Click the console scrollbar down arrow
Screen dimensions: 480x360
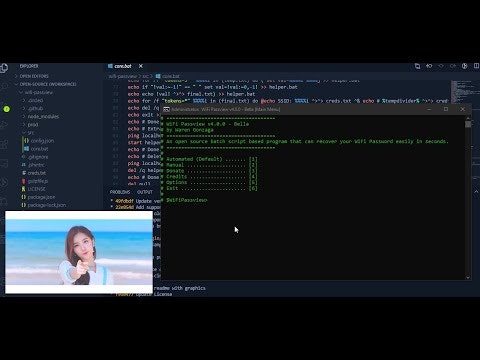468,277
